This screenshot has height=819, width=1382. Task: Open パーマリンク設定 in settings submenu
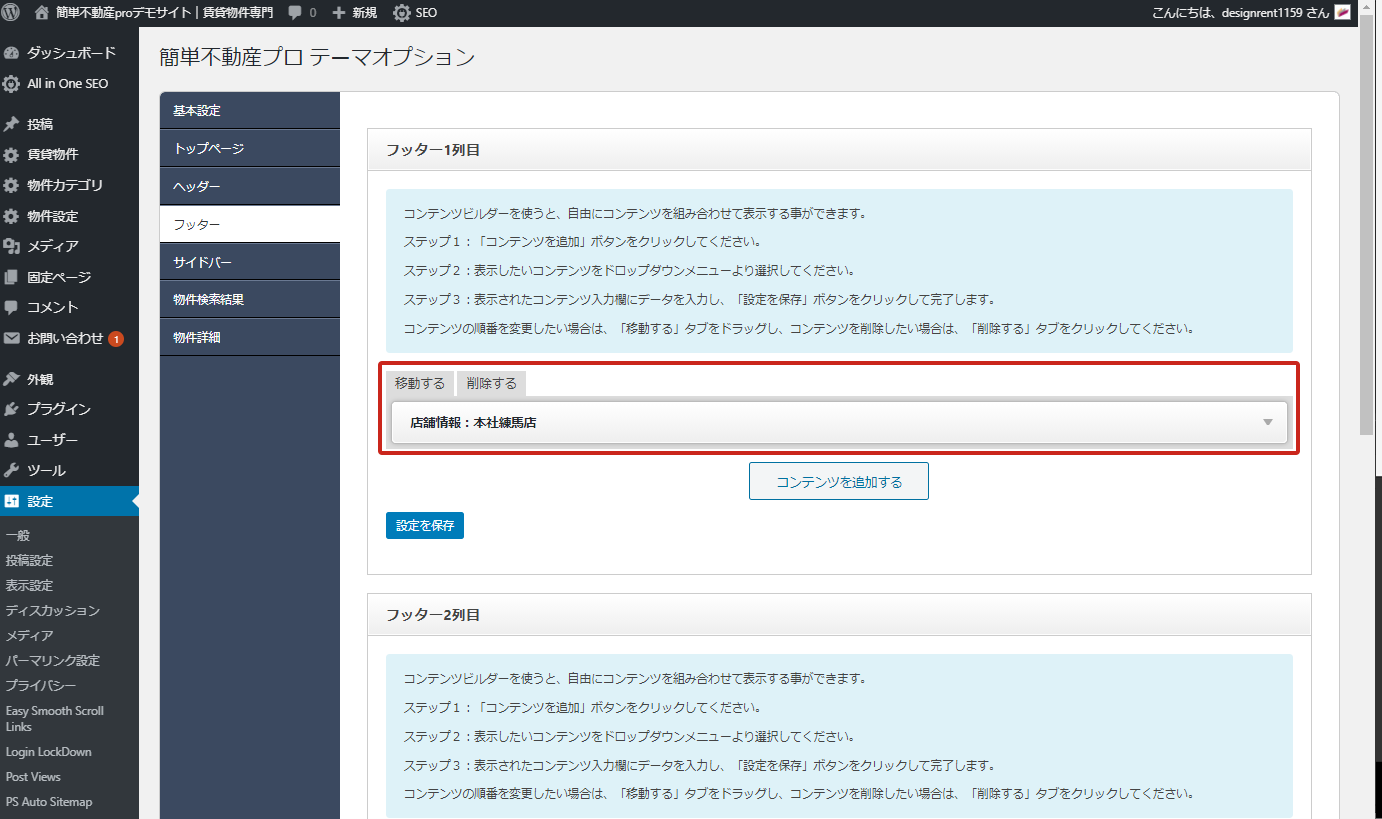coord(52,660)
